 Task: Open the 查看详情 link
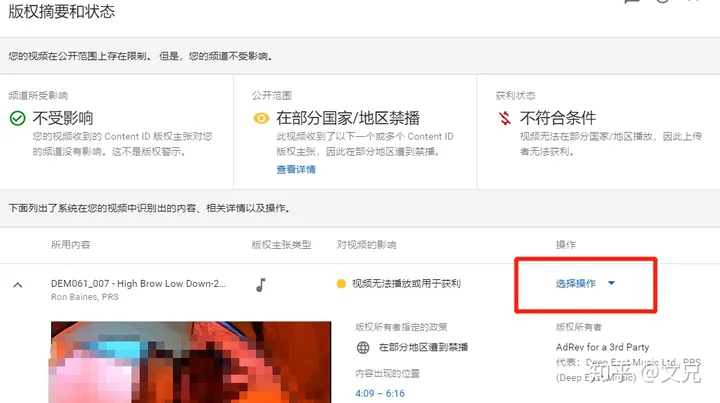[x=296, y=169]
